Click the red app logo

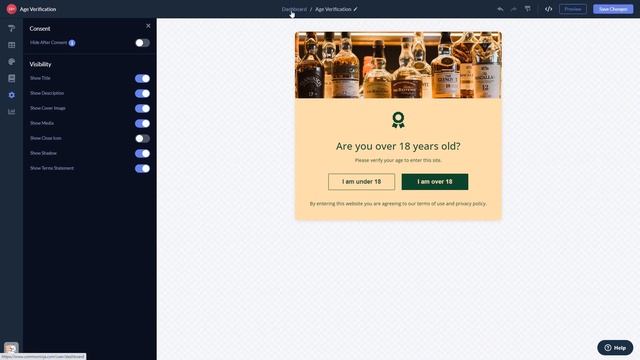[x=11, y=9]
